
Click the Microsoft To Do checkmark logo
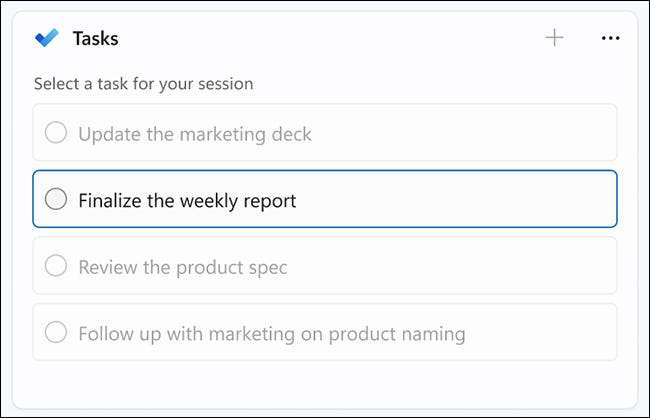point(47,39)
